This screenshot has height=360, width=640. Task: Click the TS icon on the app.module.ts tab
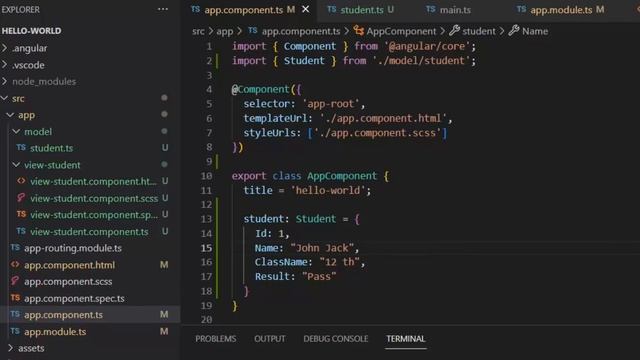point(521,9)
